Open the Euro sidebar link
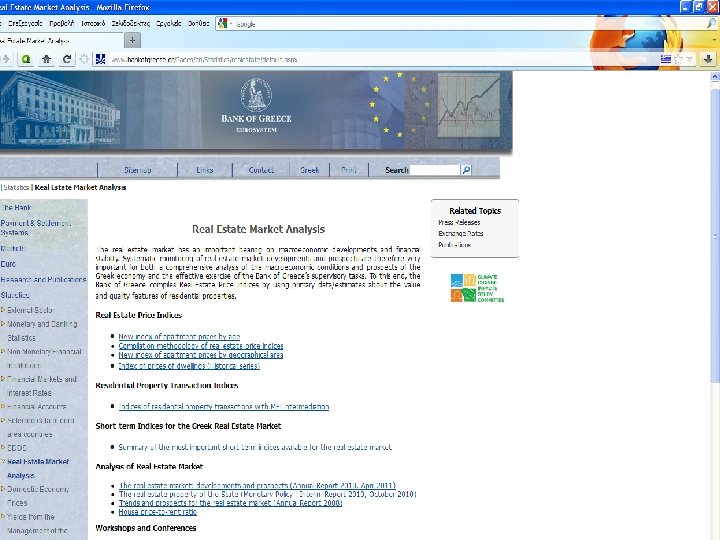The image size is (720, 540). tap(8, 264)
